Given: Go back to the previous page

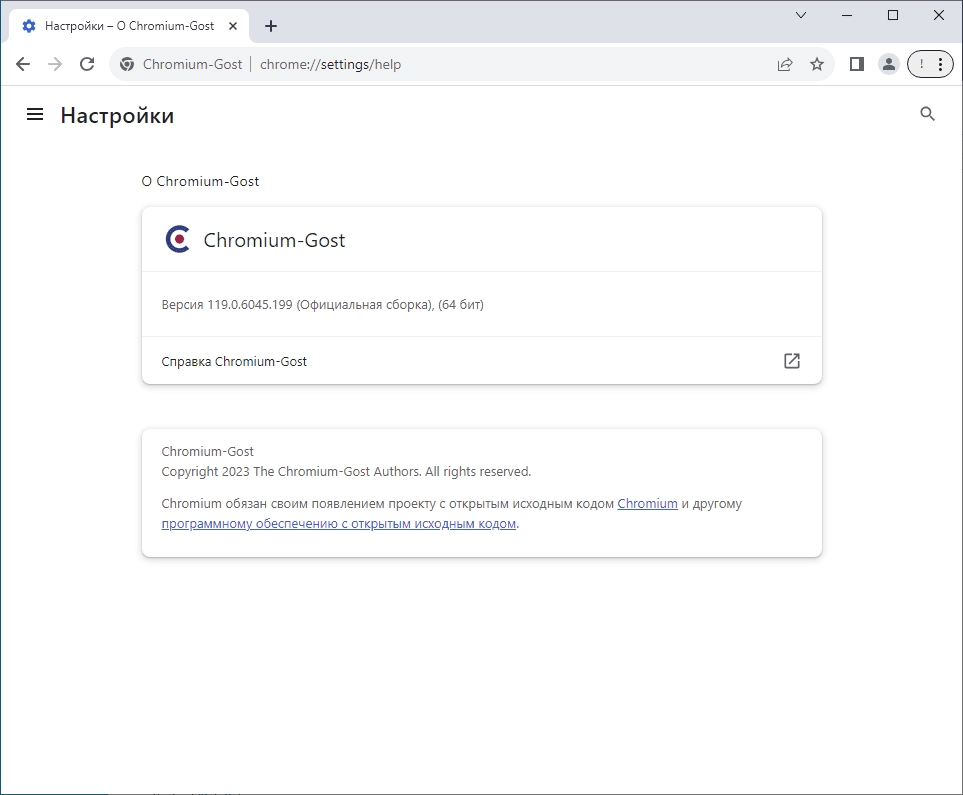Looking at the screenshot, I should (x=23, y=64).
